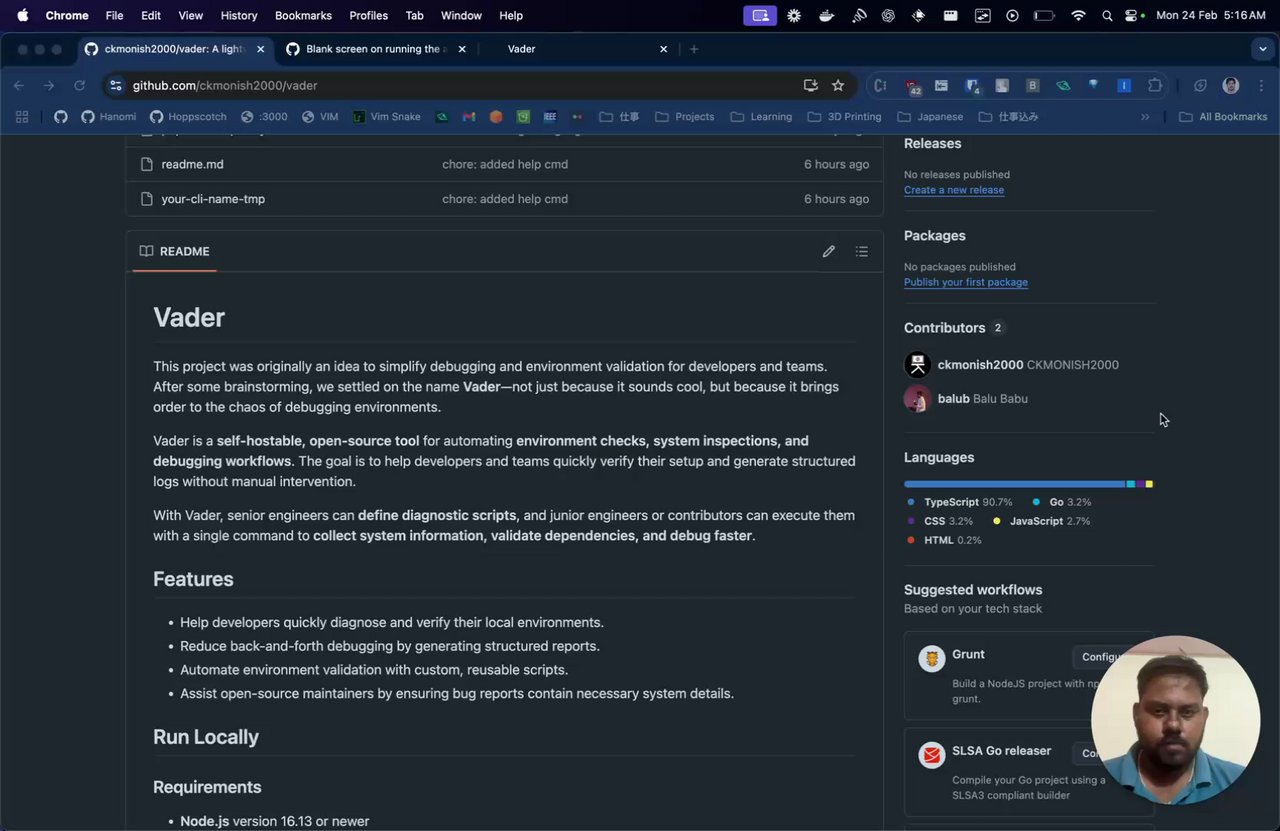Image resolution: width=1280 pixels, height=831 pixels.
Task: Open the Packages heading link
Action: pos(935,236)
